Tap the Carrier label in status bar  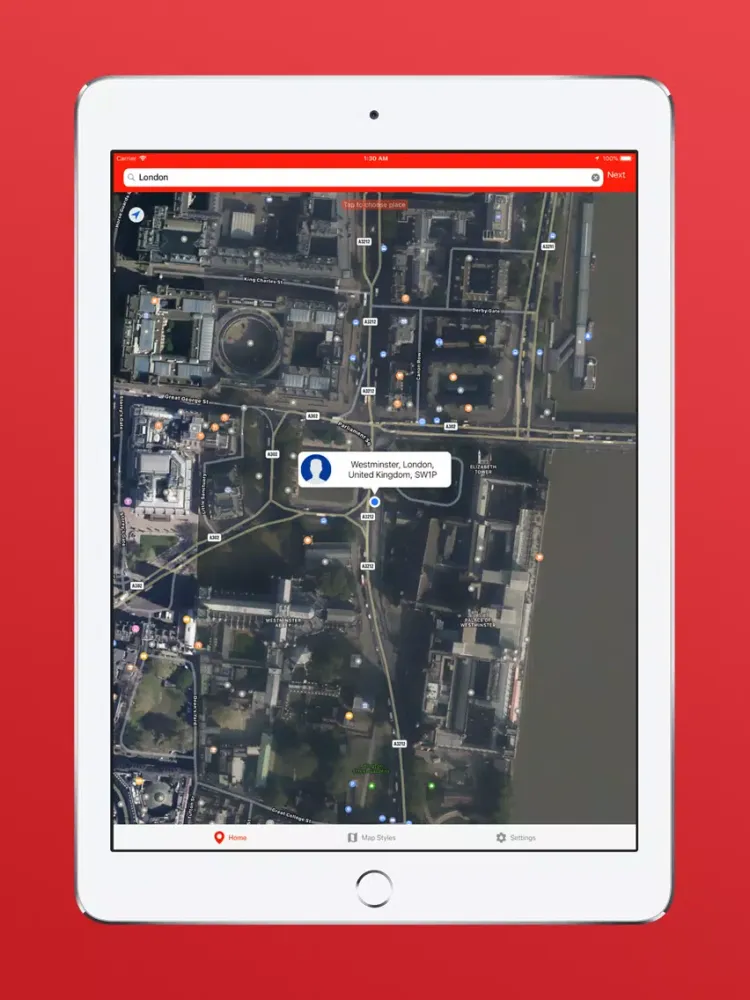pos(126,158)
